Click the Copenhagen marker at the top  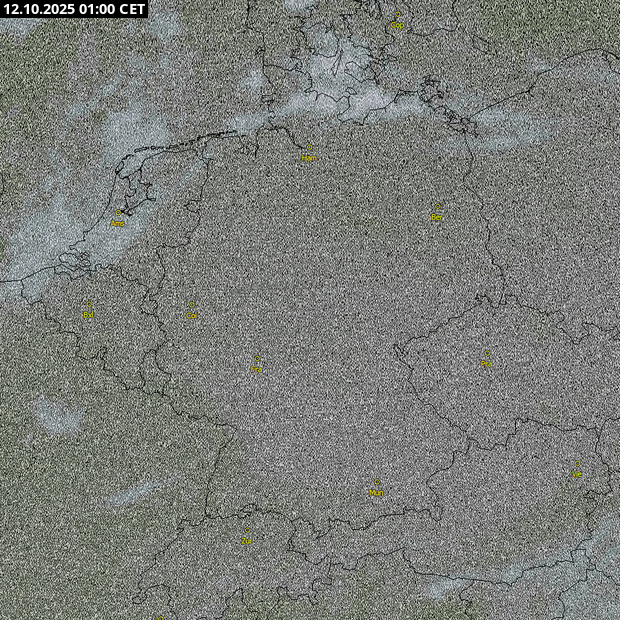point(397,20)
